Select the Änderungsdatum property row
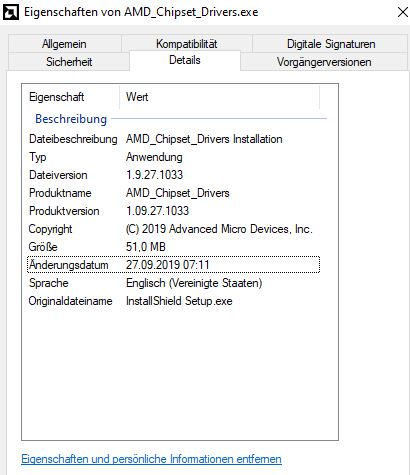The image size is (410, 475). click(x=173, y=265)
